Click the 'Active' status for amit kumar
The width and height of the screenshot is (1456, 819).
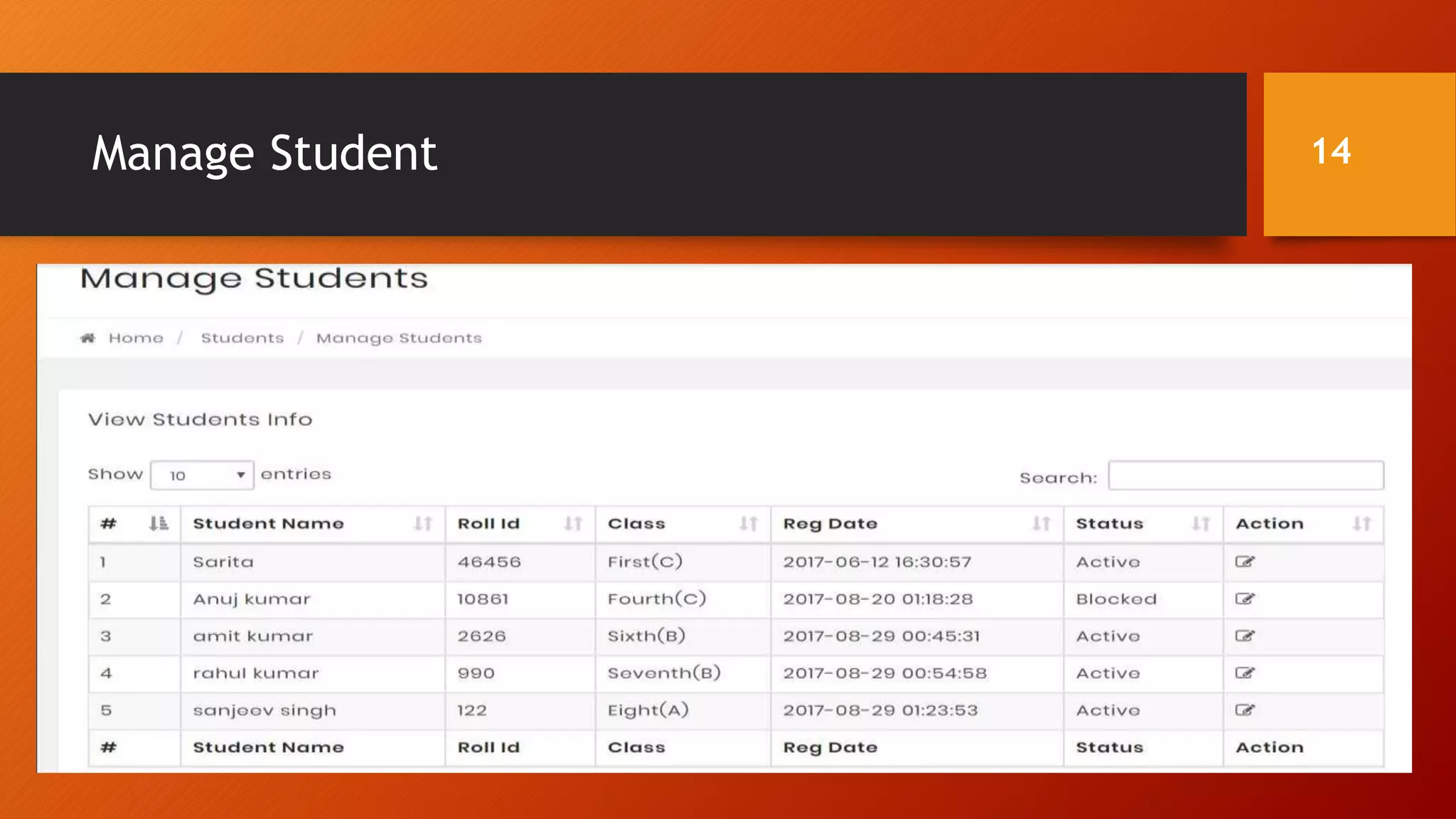(x=1108, y=636)
